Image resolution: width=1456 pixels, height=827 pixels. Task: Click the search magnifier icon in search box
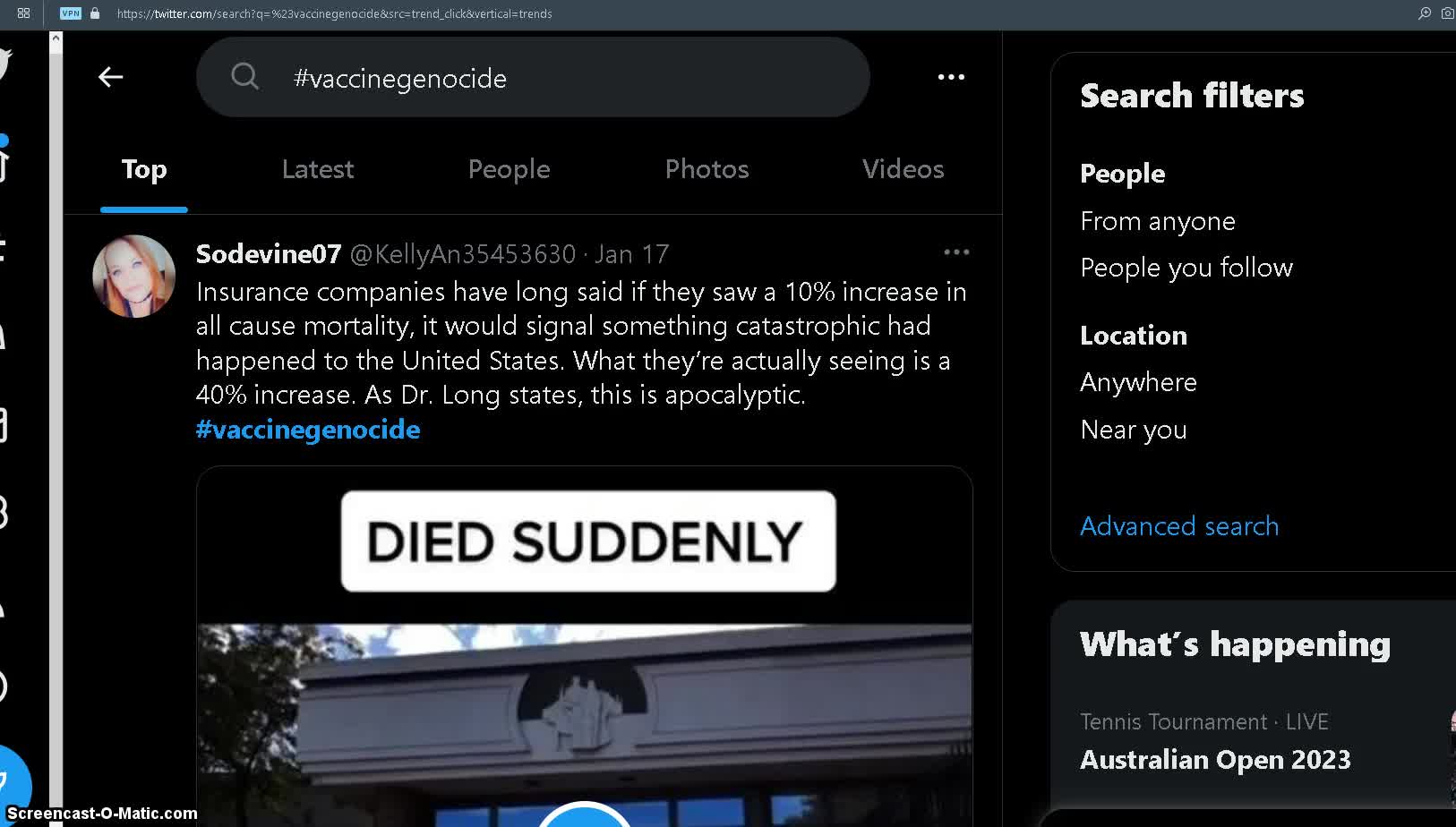pos(244,77)
